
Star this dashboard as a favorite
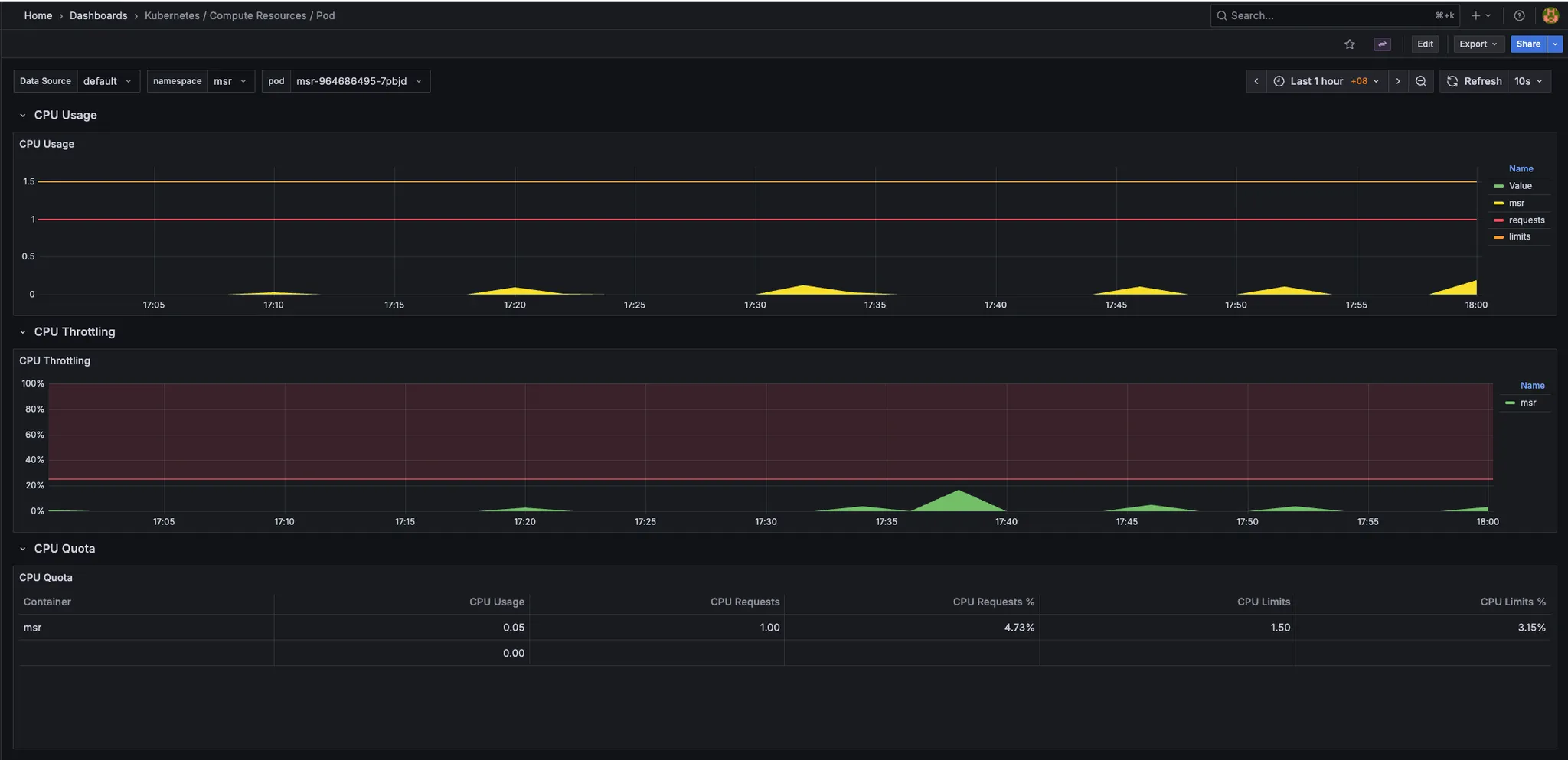tap(1349, 44)
